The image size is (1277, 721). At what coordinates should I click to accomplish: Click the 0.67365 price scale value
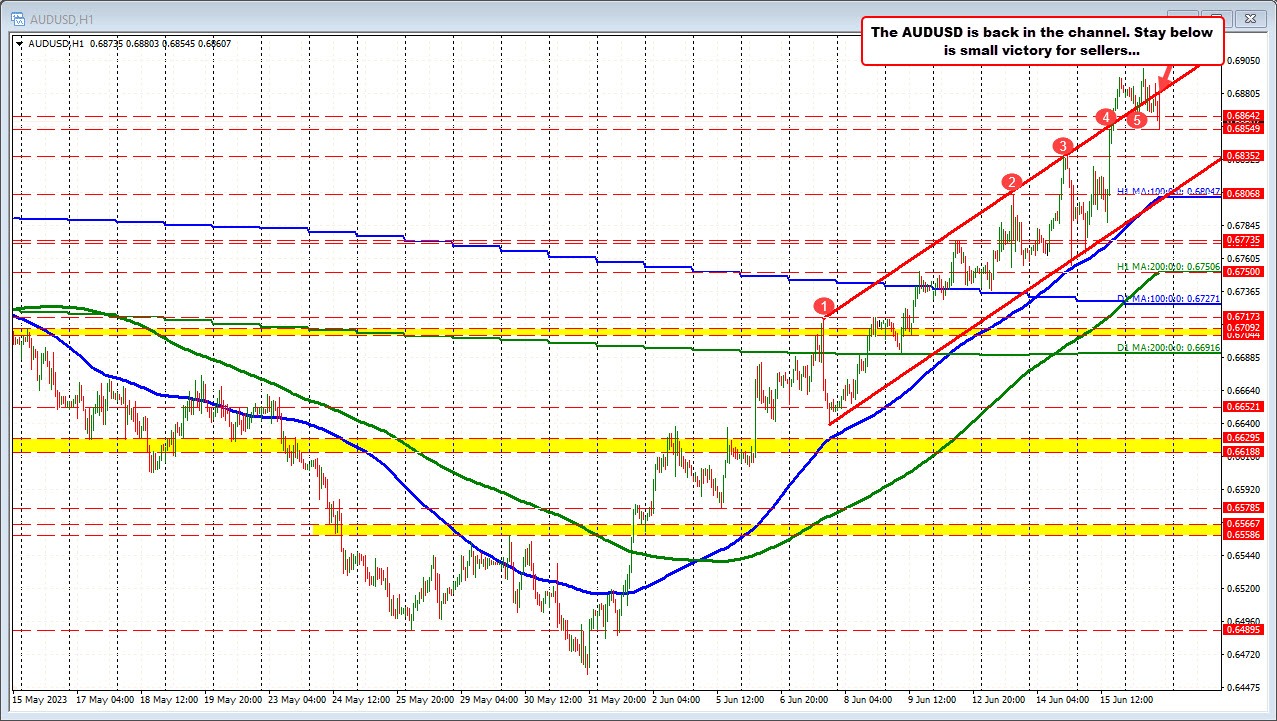click(1243, 291)
